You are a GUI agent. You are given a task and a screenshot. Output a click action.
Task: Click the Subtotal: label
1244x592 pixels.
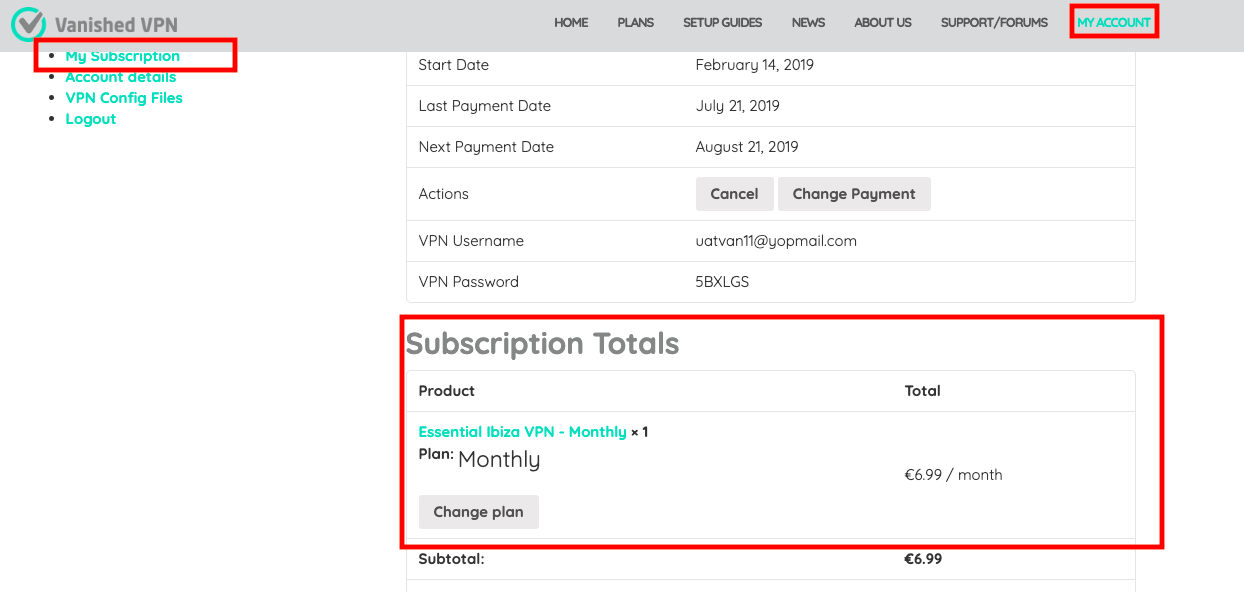451,559
